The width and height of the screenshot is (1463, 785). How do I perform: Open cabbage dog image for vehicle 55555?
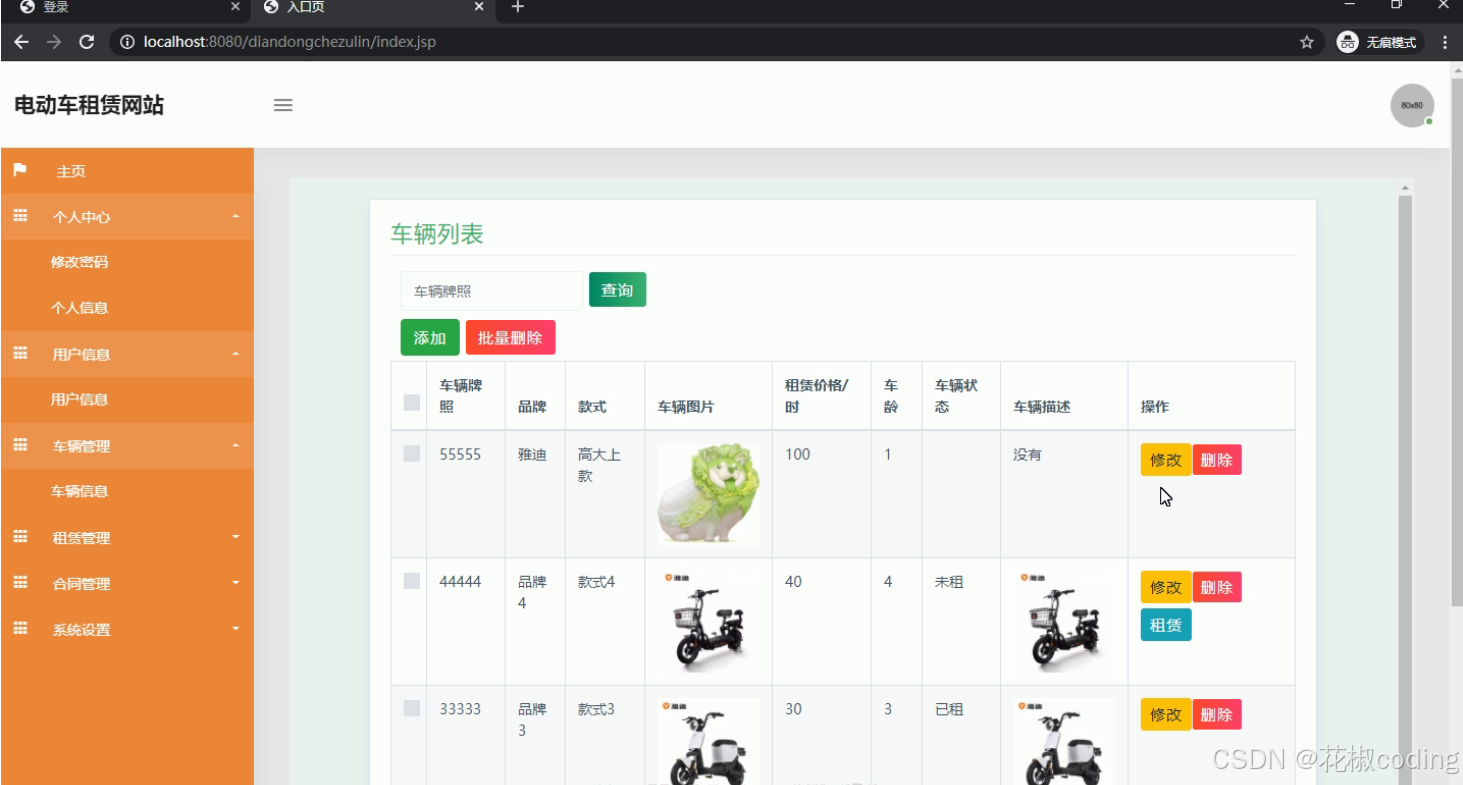coord(708,494)
